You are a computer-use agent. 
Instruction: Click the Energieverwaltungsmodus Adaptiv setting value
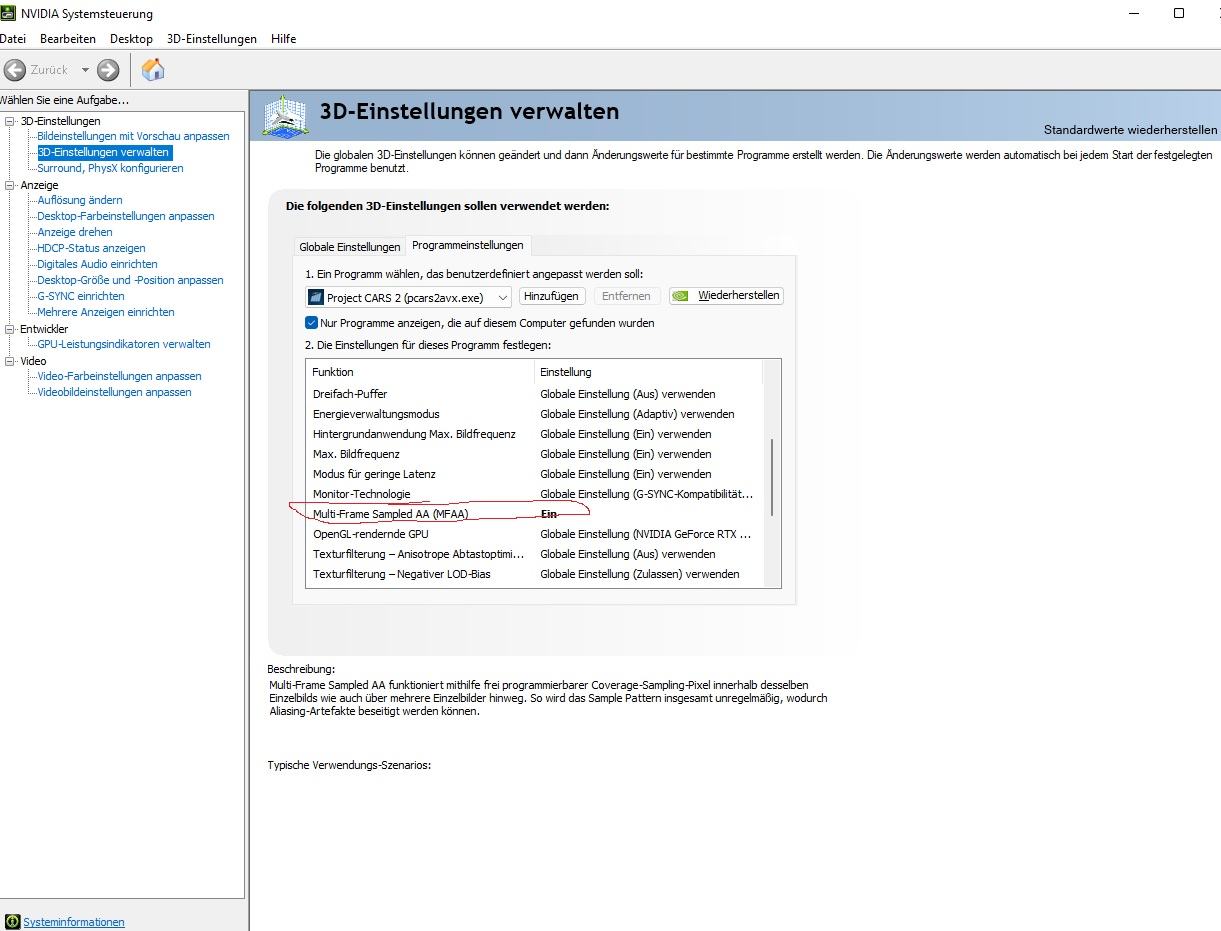(x=637, y=414)
